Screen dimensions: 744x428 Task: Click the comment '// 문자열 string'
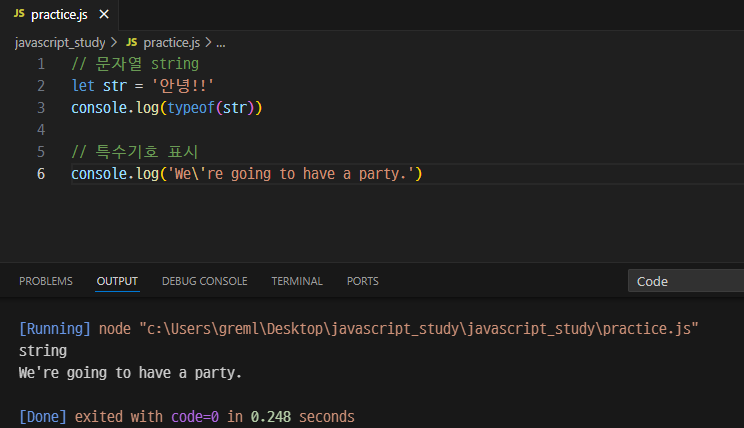click(135, 64)
